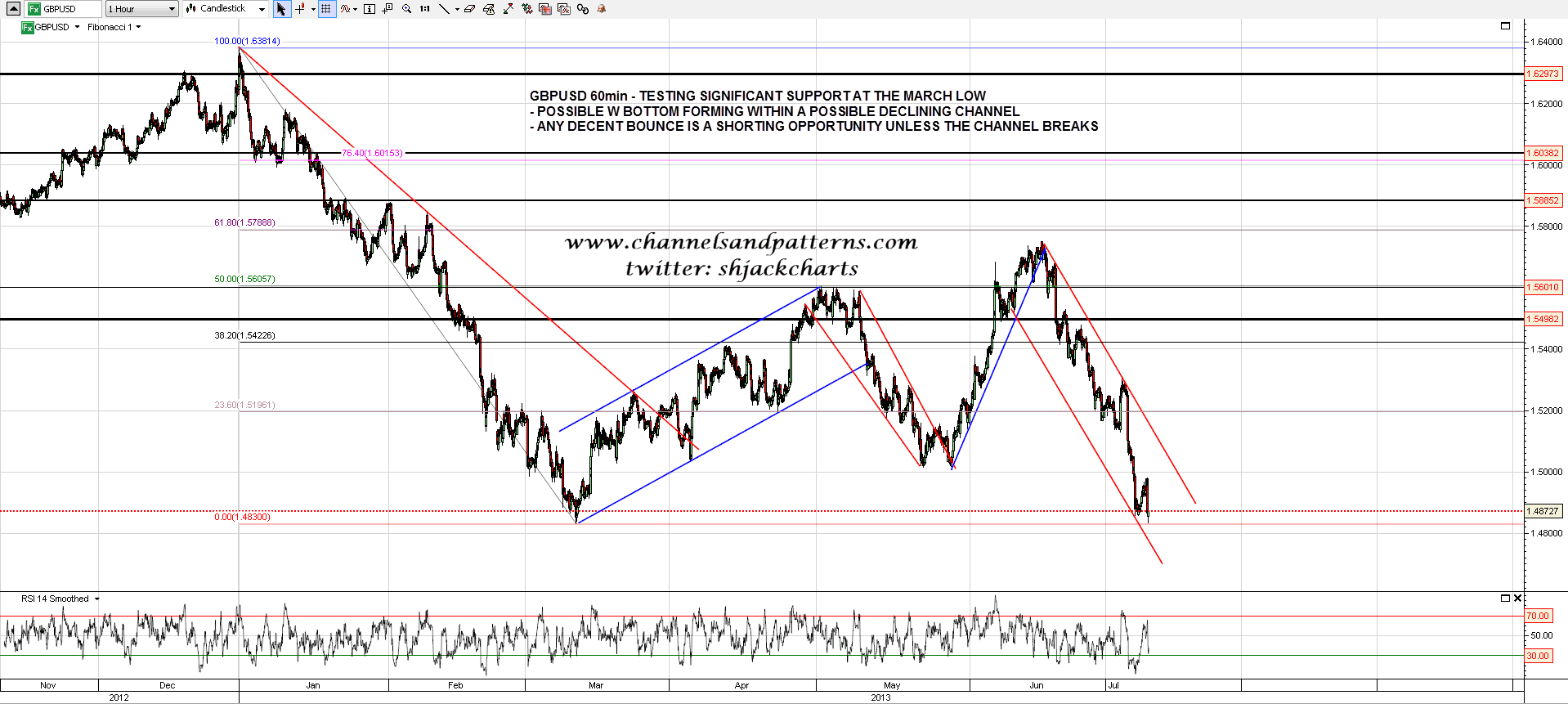Screen dimensions: 1568x704
Task: Select the arrow pointer cursor tool
Action: click(x=281, y=9)
